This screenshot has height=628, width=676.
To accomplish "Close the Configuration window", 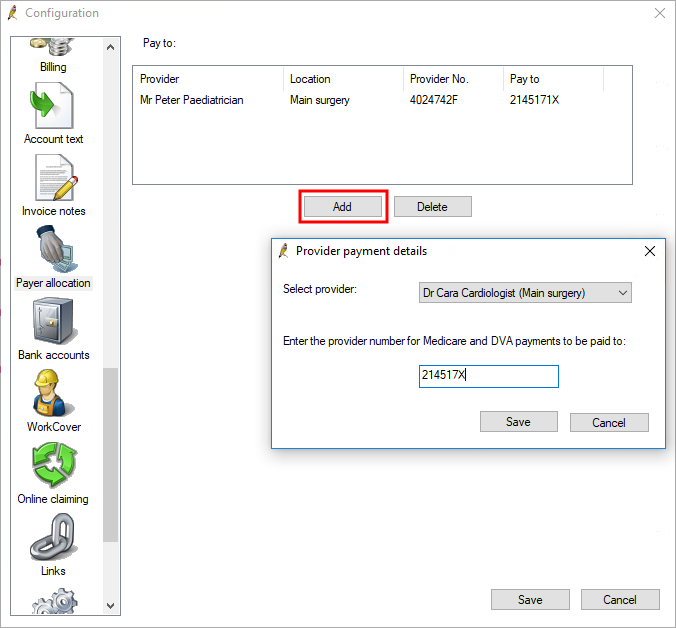I will coord(660,13).
